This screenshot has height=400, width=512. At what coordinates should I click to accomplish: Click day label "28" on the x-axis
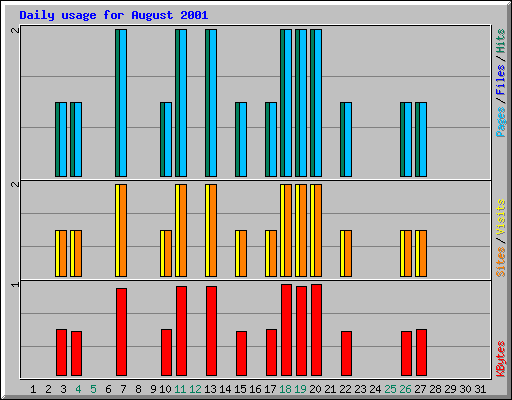coord(435,389)
